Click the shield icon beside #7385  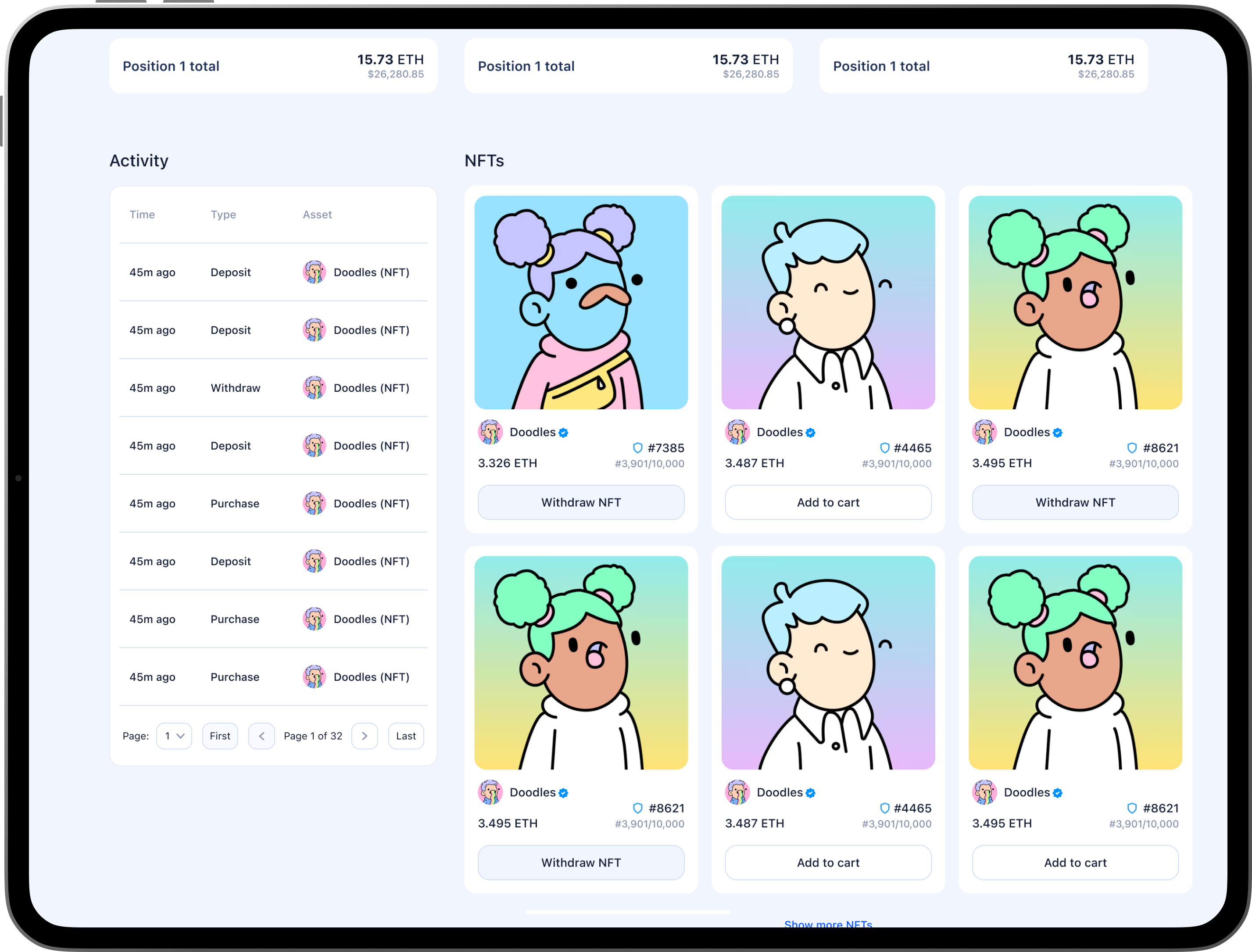(x=637, y=447)
